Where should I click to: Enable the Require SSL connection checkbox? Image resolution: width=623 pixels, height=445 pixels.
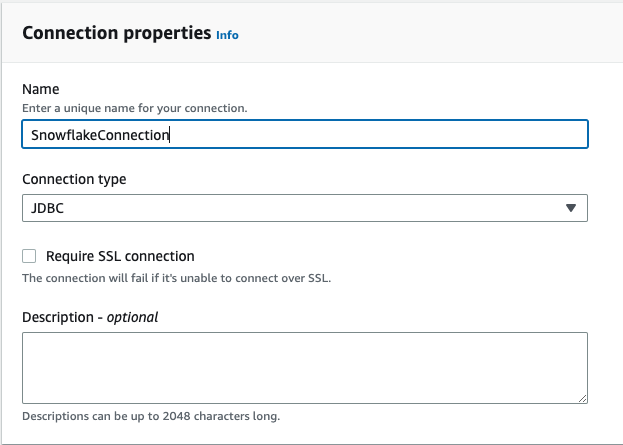click(29, 256)
